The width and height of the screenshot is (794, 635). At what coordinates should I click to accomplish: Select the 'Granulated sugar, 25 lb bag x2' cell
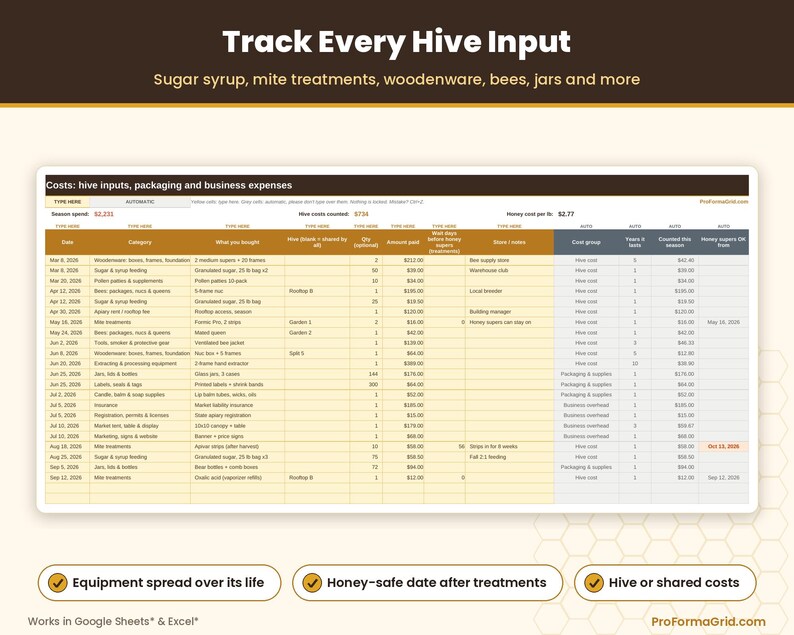click(x=237, y=270)
